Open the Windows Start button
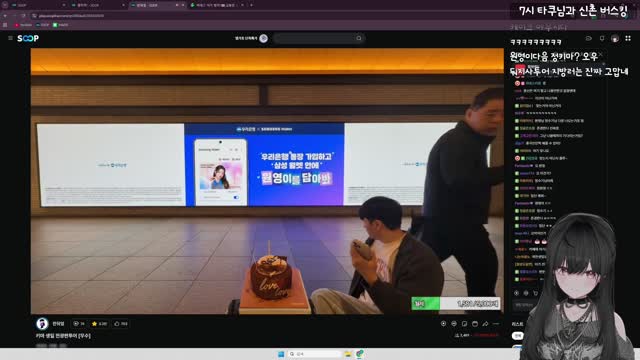 click(281, 354)
